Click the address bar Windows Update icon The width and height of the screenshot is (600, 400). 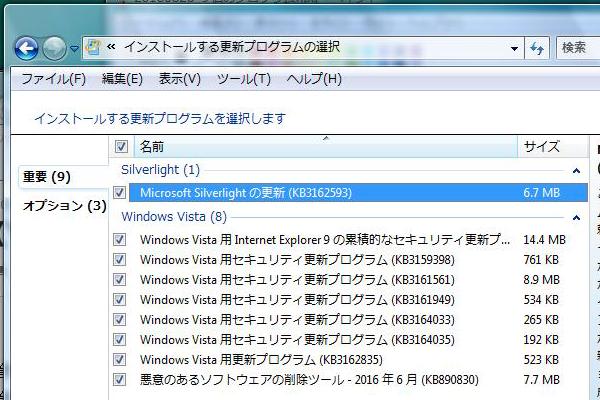[93, 46]
